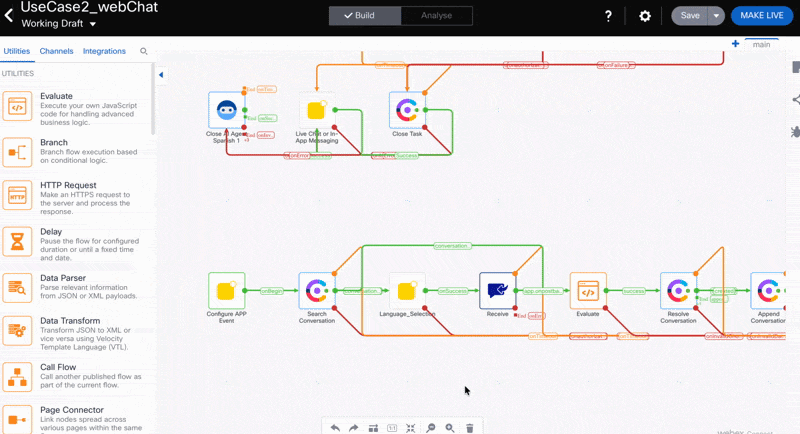
Task: Click the onSuccess connector label
Action: point(453,291)
